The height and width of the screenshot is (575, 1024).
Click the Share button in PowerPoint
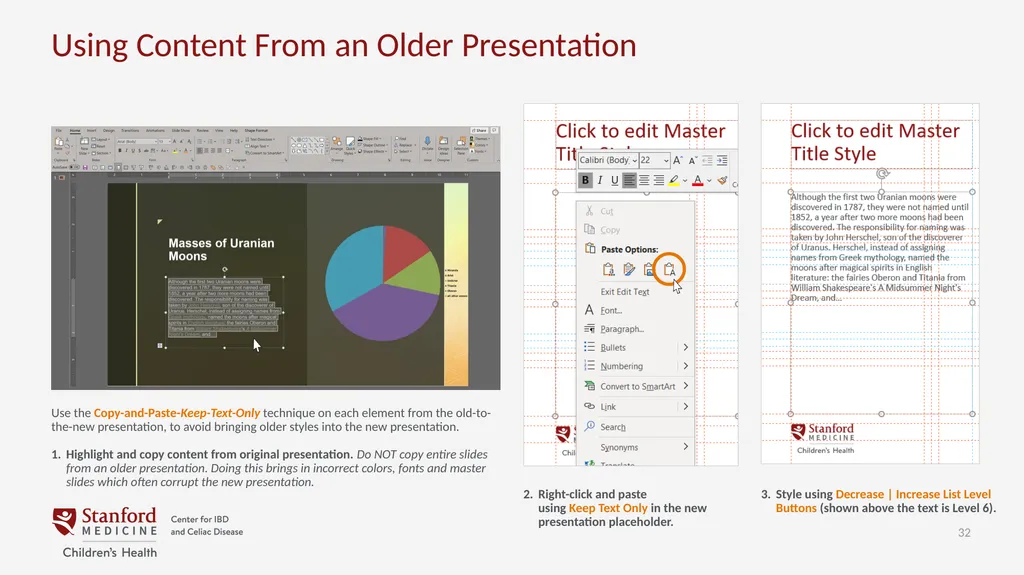click(x=479, y=130)
